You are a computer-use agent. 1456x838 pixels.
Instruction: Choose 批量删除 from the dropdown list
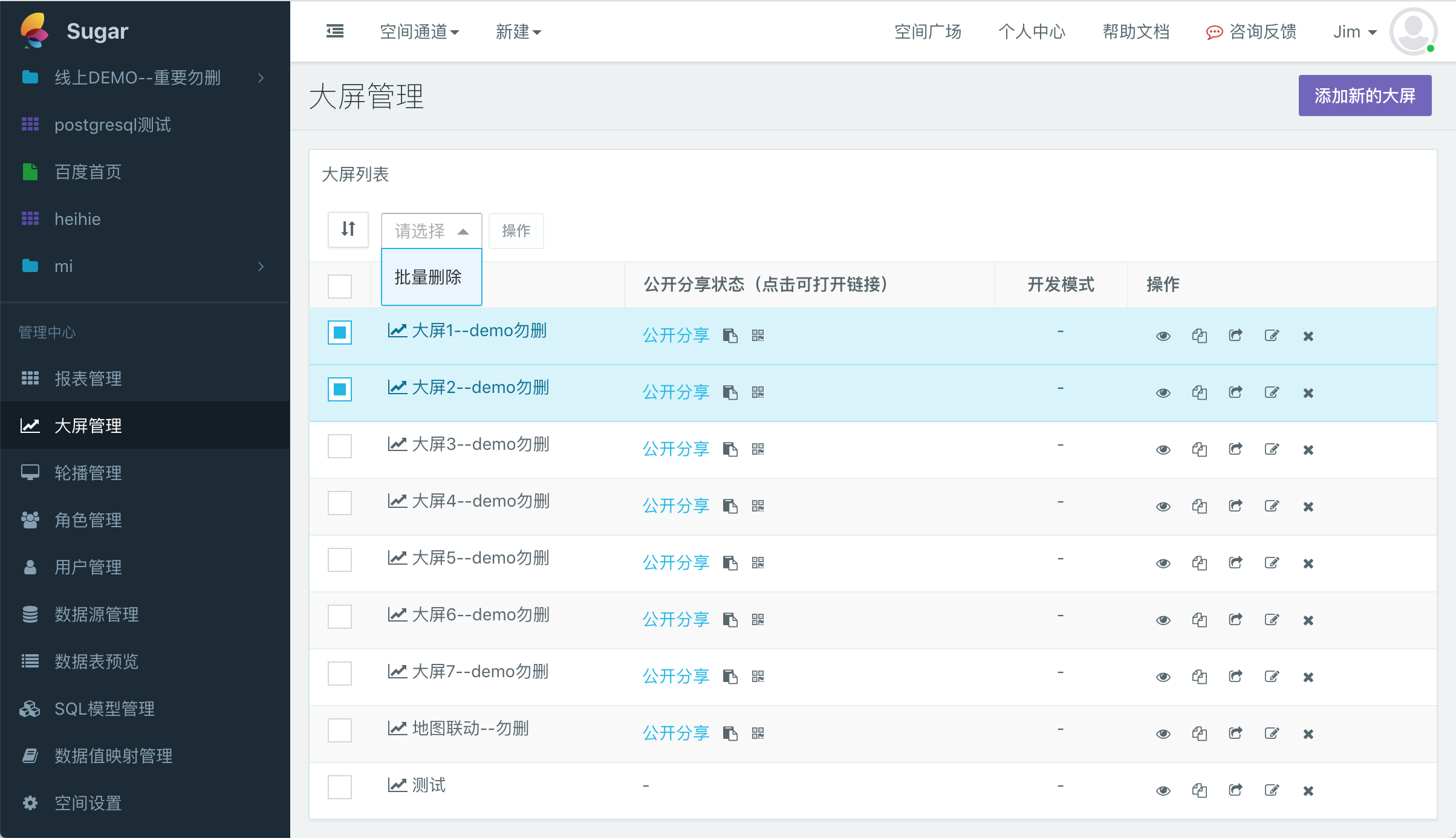point(428,278)
